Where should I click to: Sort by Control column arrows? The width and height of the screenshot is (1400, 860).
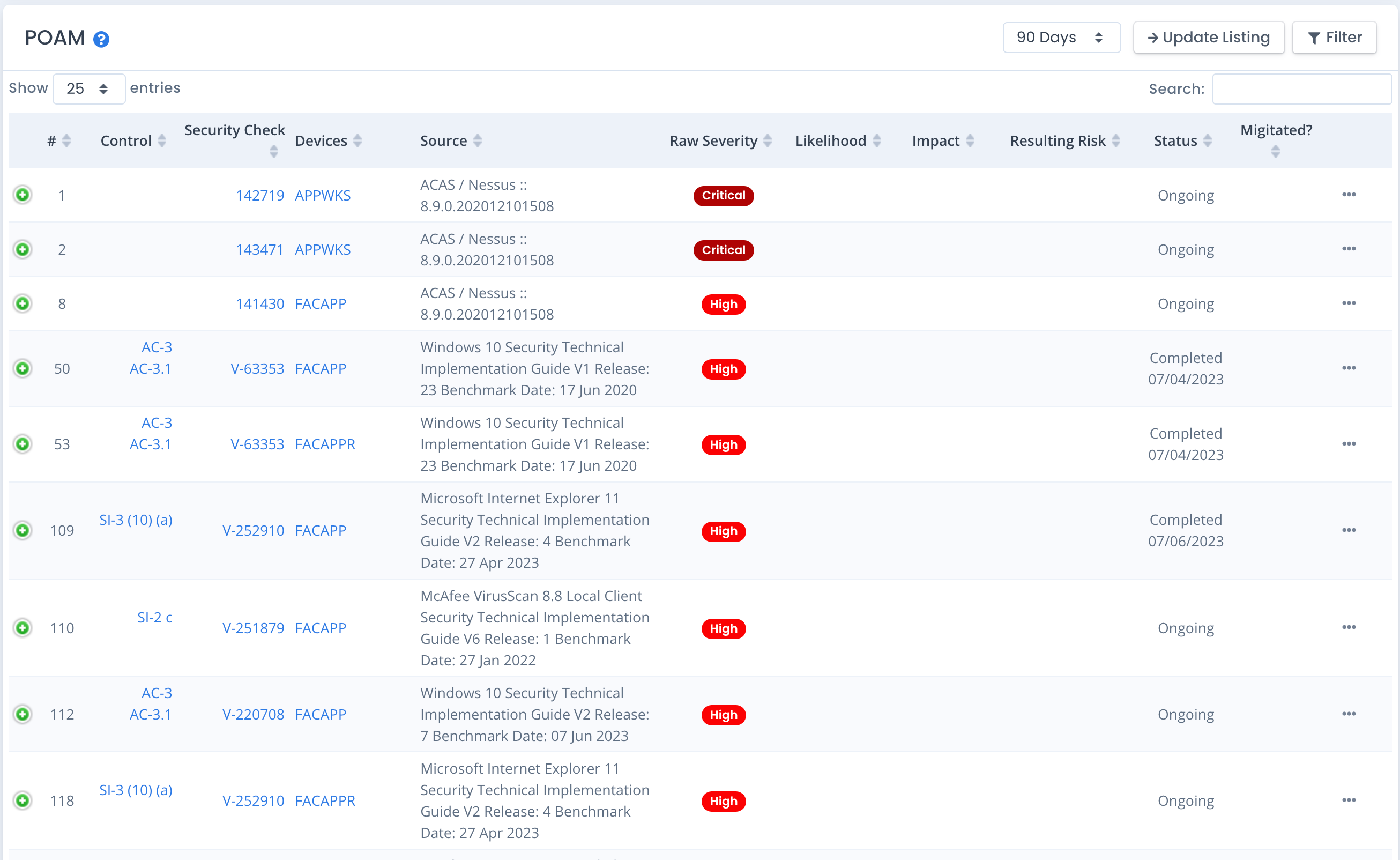(x=162, y=140)
